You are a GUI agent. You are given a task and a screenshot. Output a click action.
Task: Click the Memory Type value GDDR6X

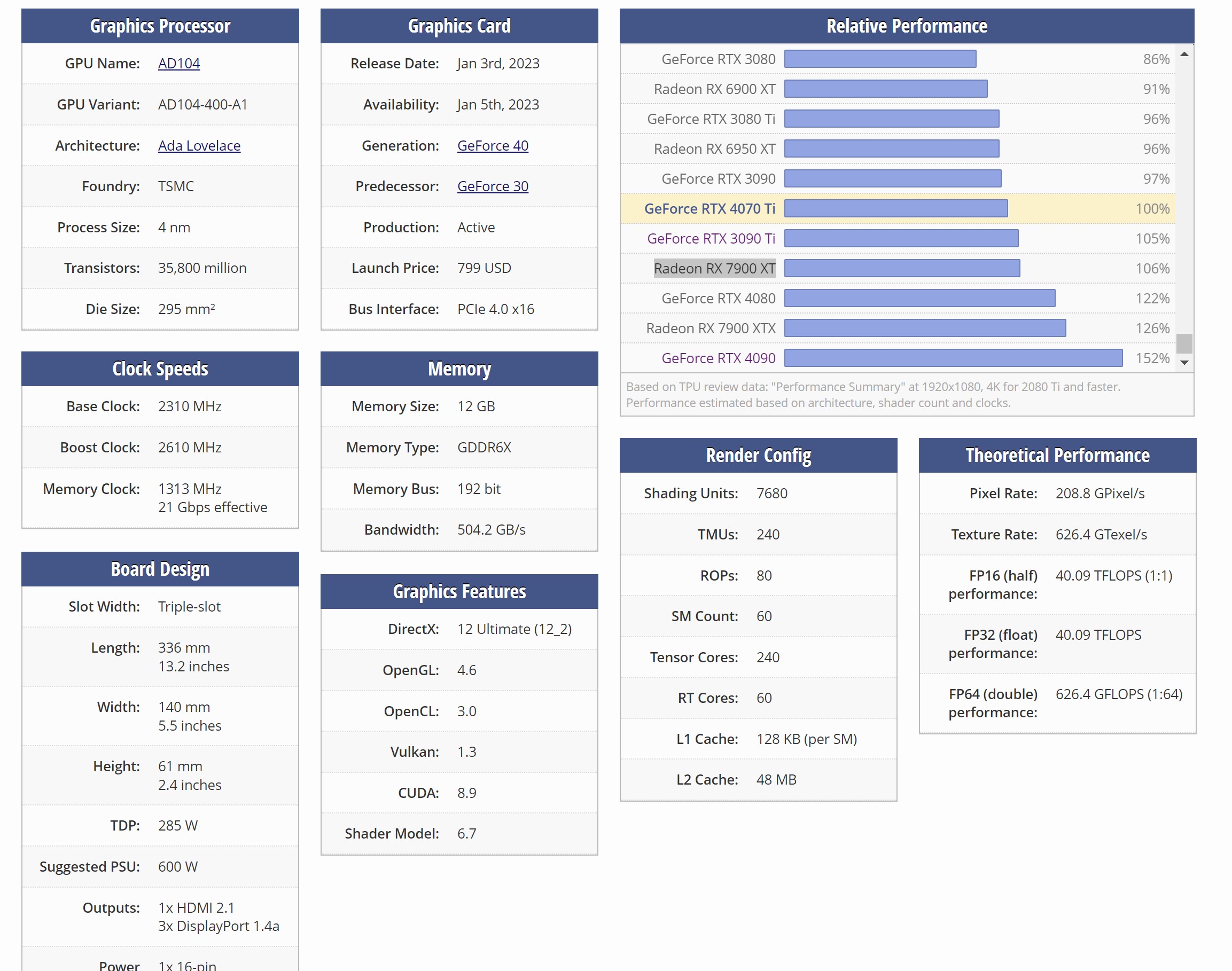484,448
